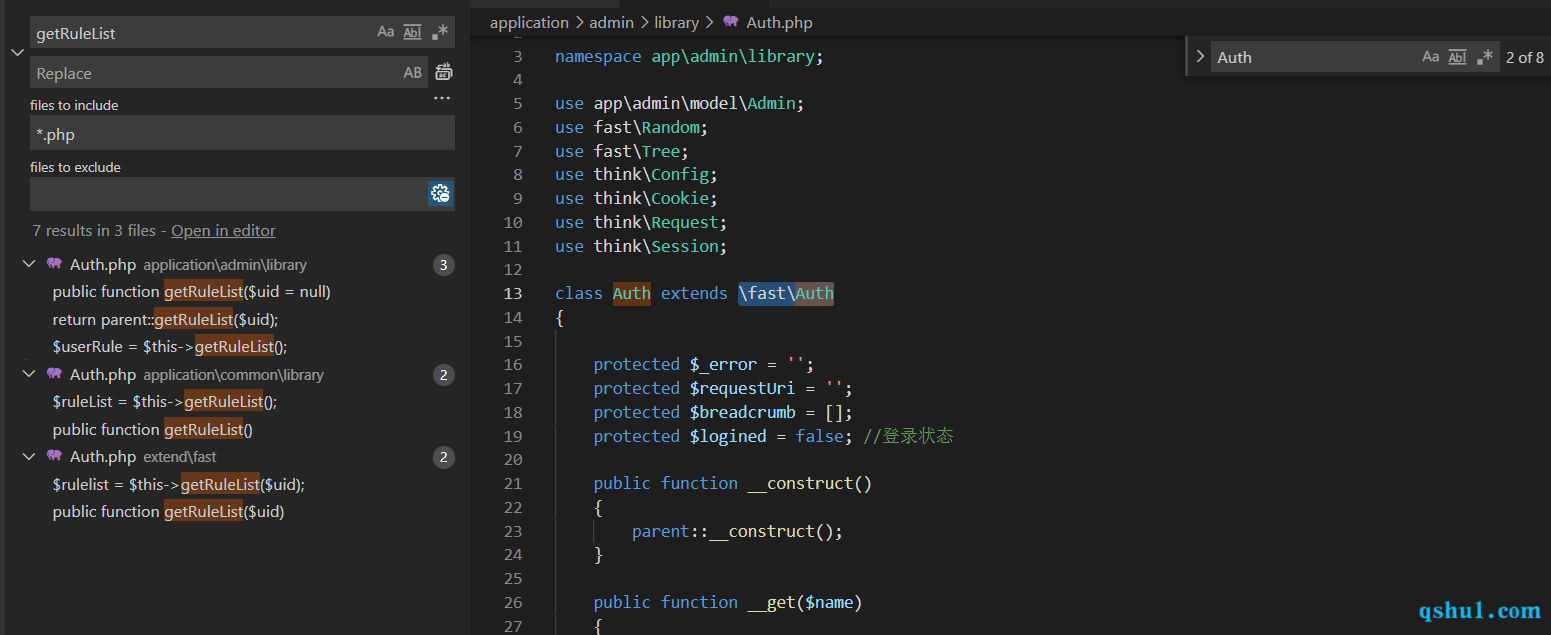Click breadcrumb PHP elephant icon
Image resolution: width=1551 pixels, height=635 pixels.
point(731,21)
